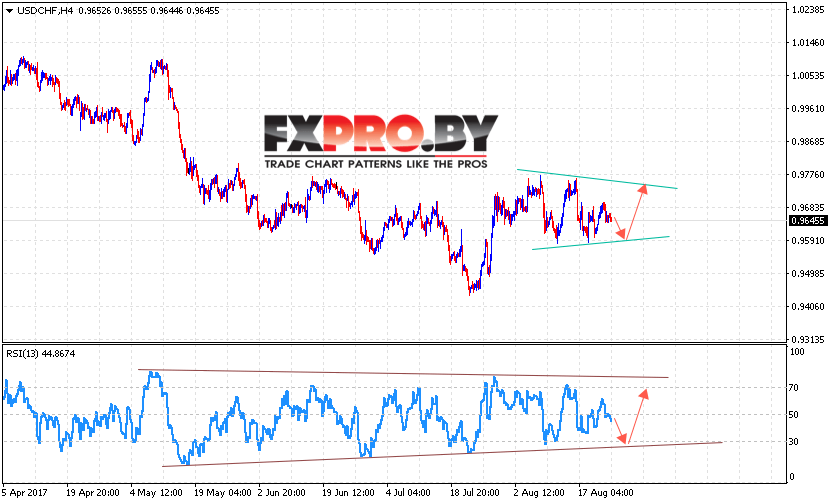Image resolution: width=829 pixels, height=504 pixels.
Task: Select the upper brown RSI trendline
Action: pos(403,373)
